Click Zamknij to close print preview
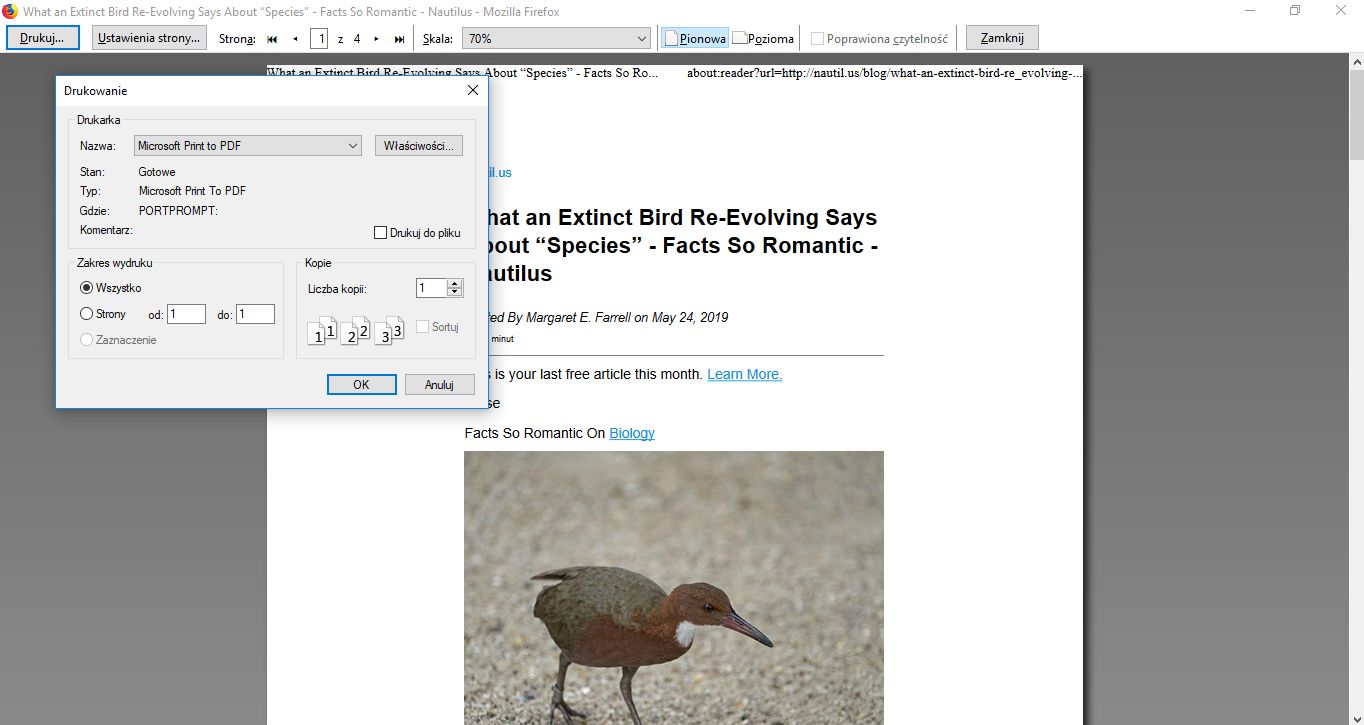 click(x=1002, y=38)
